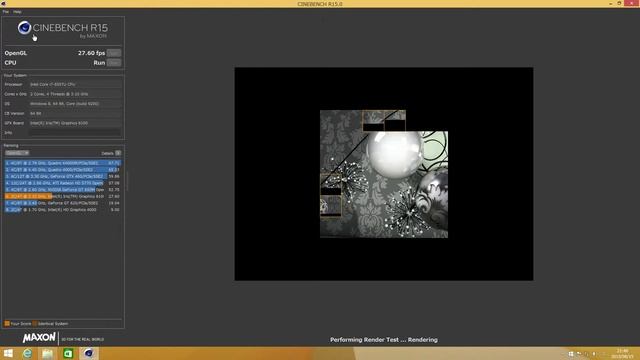Open the Help menu
Image resolution: width=640 pixels, height=360 pixels.
pos(17,12)
